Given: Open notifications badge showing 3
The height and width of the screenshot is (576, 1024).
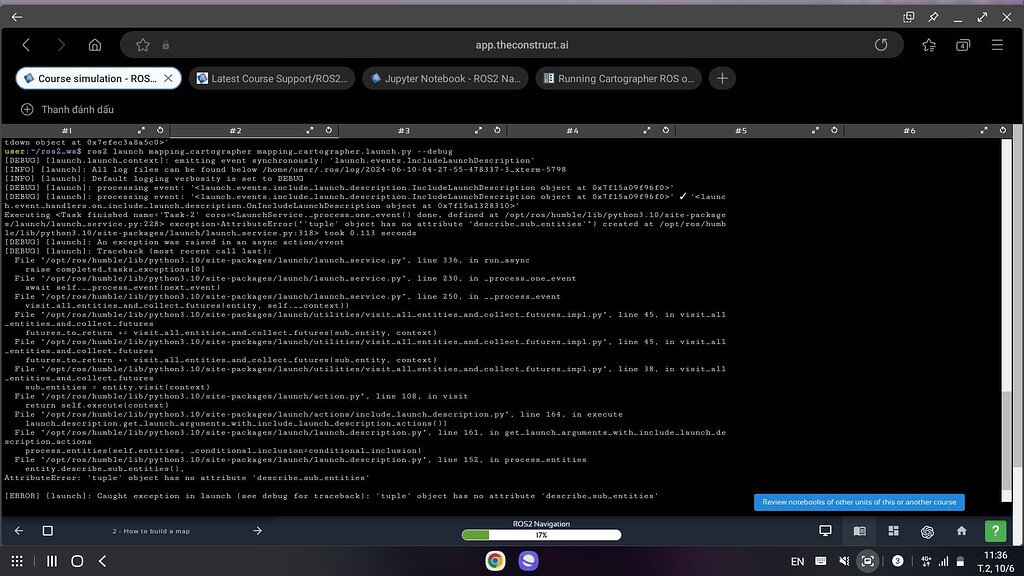Looking at the screenshot, I should pos(898,562).
